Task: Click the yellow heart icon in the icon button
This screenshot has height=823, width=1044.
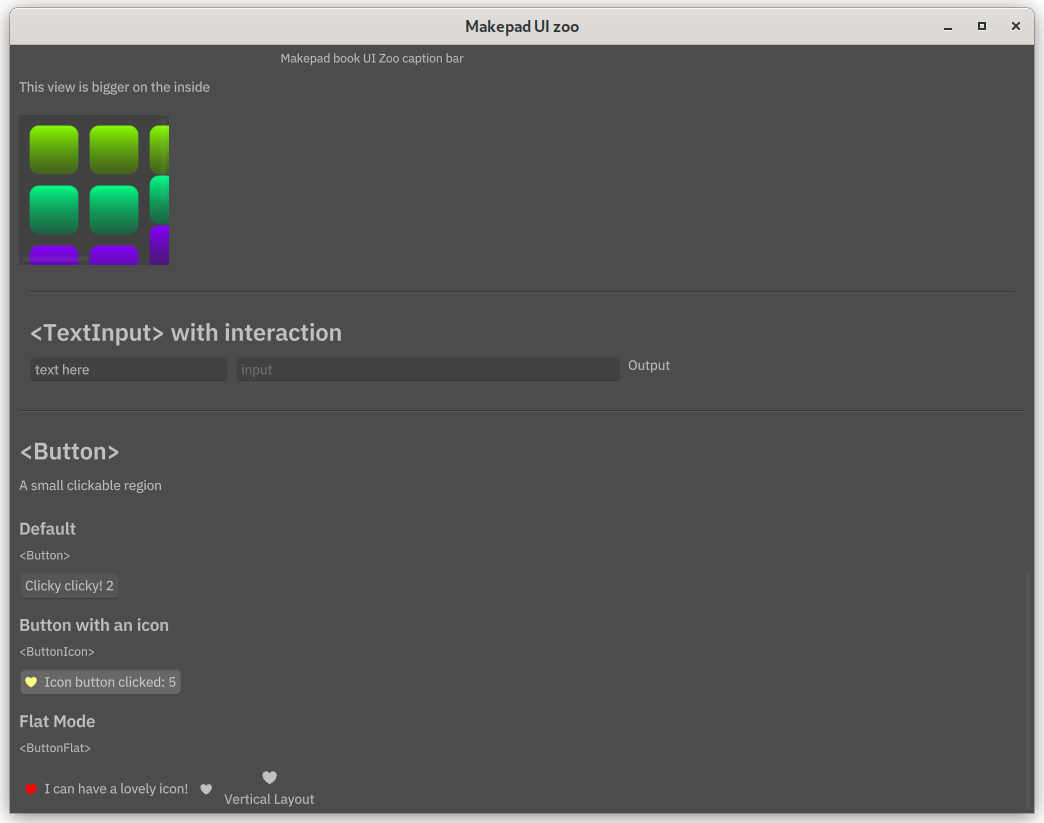Action: 31,682
